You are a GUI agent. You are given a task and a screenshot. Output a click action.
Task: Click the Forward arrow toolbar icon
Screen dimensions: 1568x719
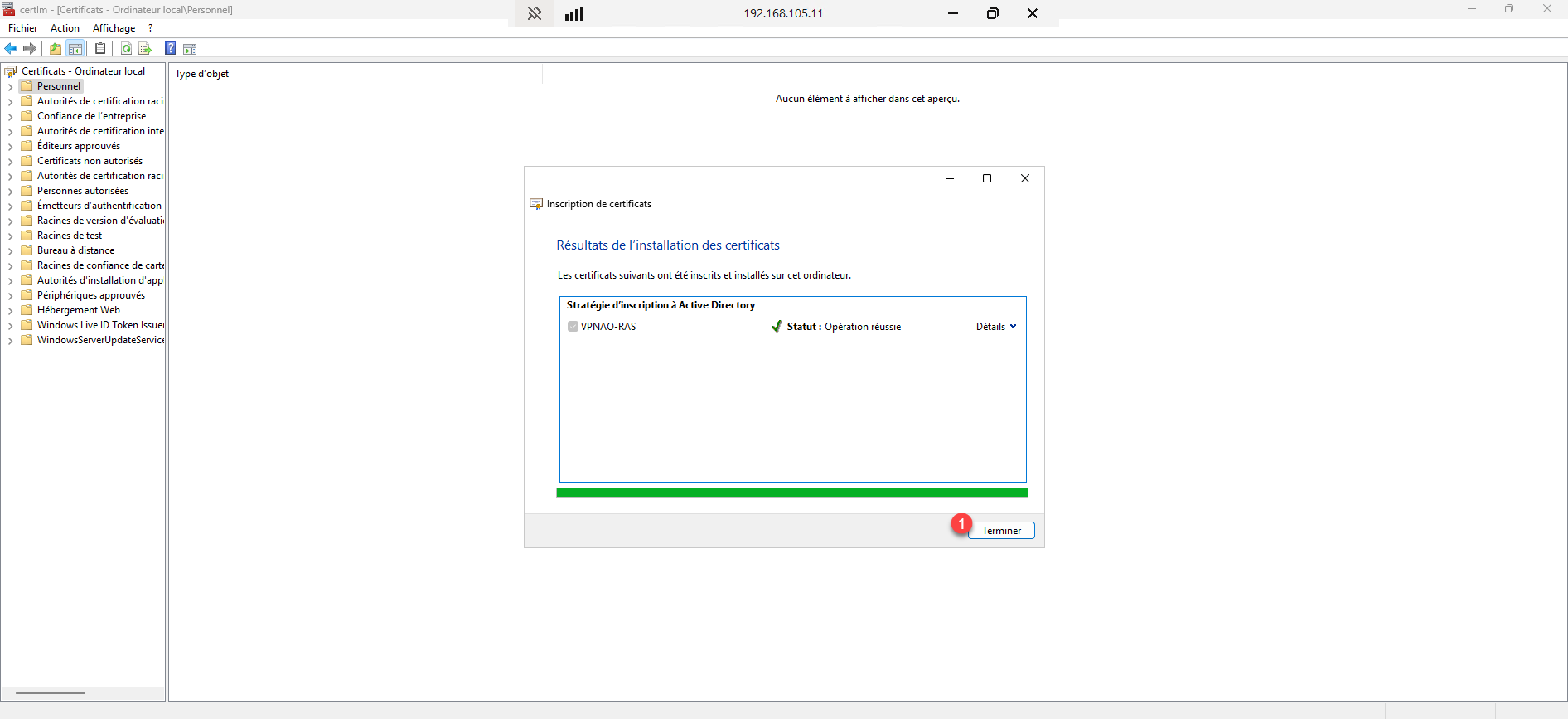click(x=30, y=49)
